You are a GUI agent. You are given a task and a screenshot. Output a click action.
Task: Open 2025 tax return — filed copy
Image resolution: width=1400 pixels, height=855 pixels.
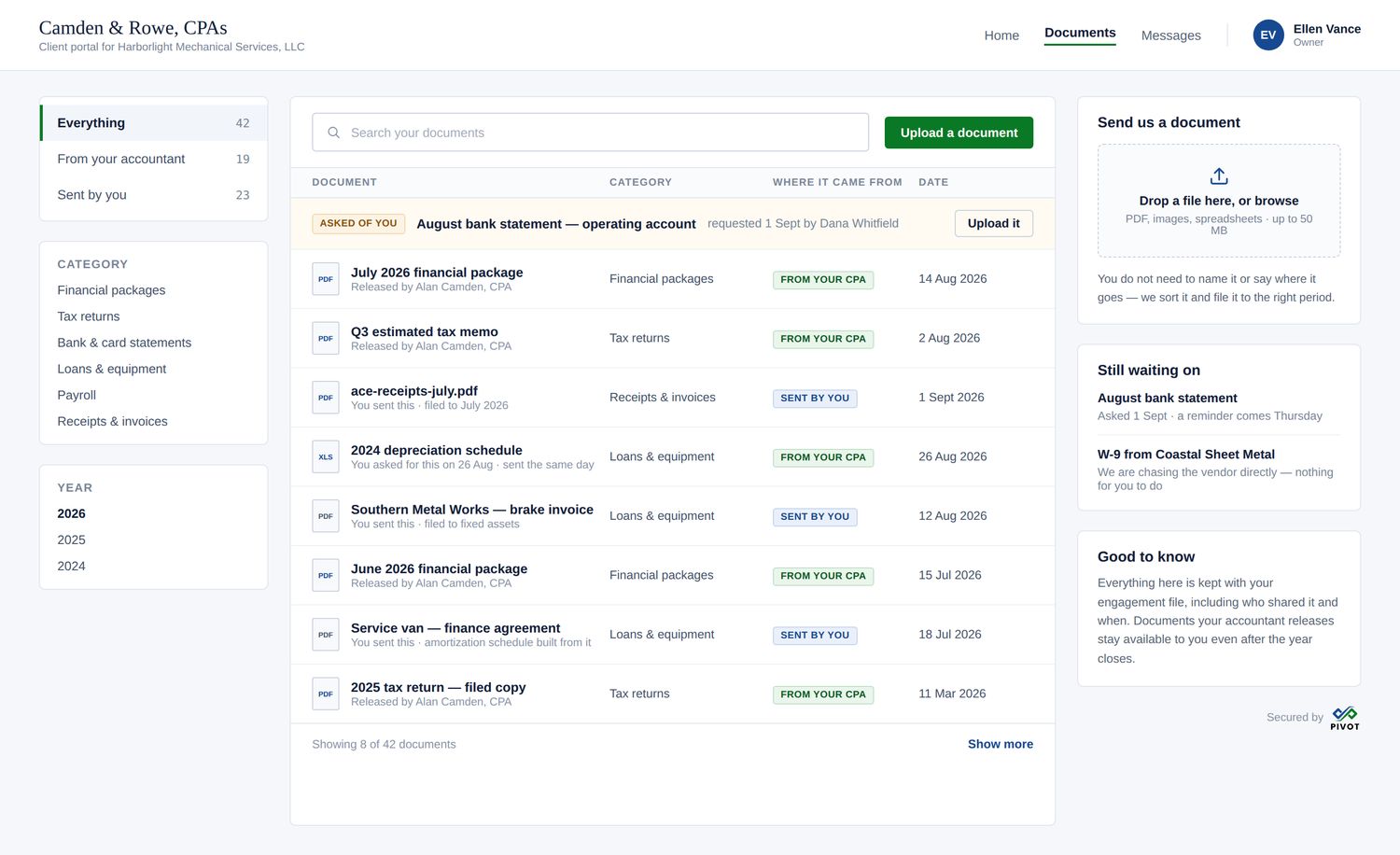tap(439, 687)
